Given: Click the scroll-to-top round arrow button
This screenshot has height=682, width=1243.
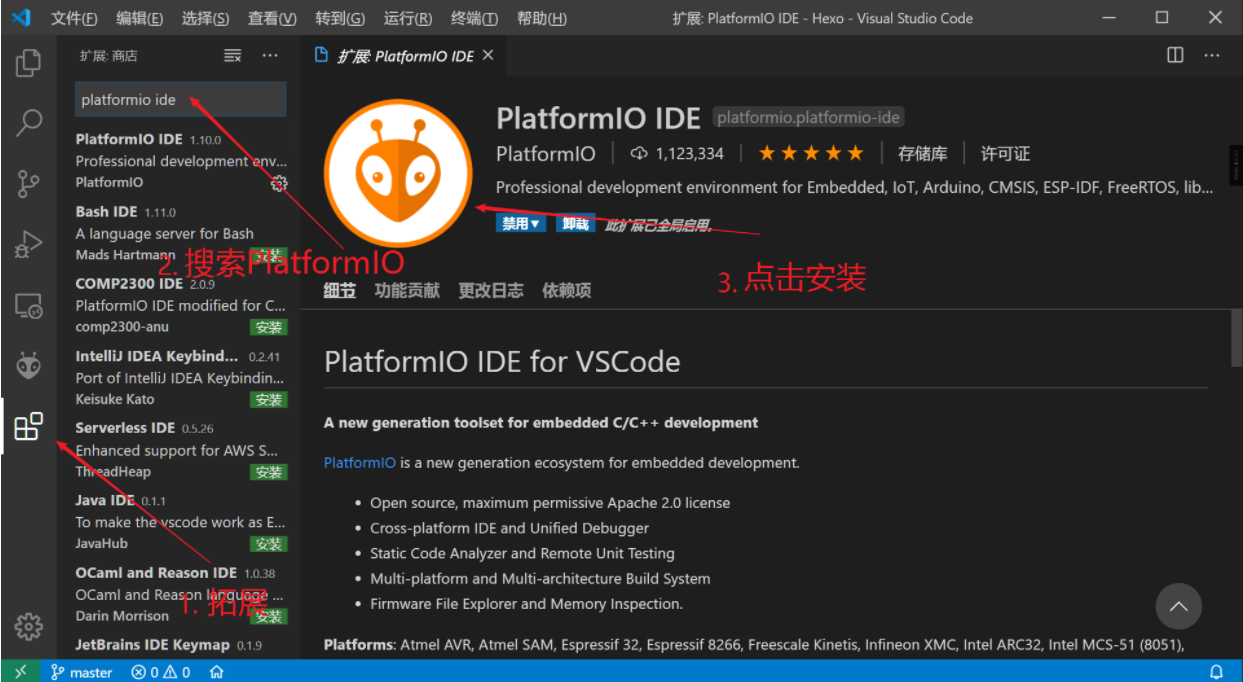Looking at the screenshot, I should pyautogui.click(x=1178, y=606).
